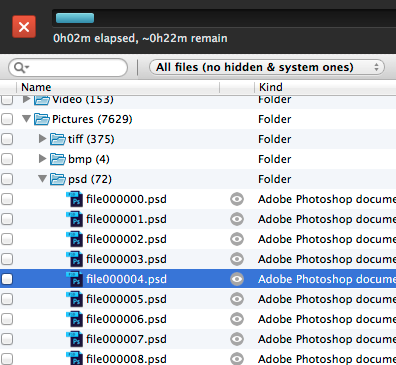Expand the tiff (375) folder
The width and height of the screenshot is (396, 365).
click(x=42, y=139)
